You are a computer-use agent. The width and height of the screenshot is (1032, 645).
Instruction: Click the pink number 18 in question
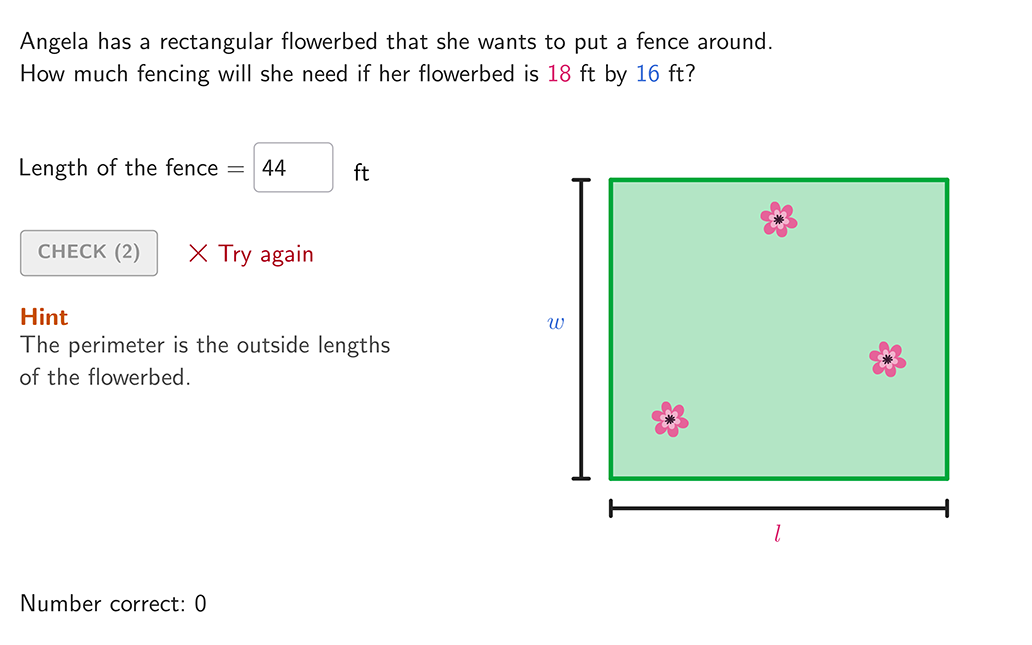559,74
